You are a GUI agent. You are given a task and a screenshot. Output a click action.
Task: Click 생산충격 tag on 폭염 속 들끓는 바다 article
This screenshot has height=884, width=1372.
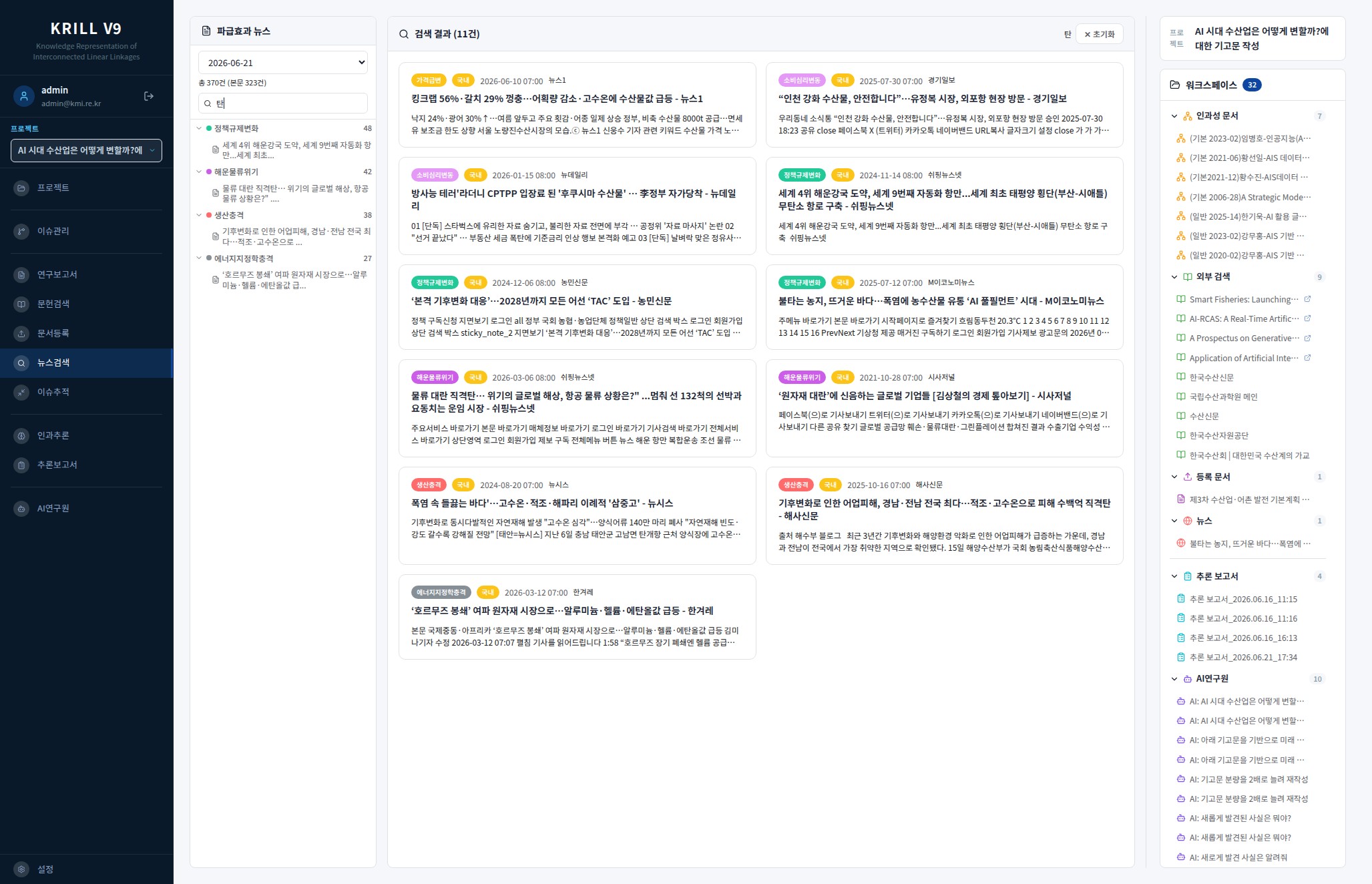tap(429, 485)
